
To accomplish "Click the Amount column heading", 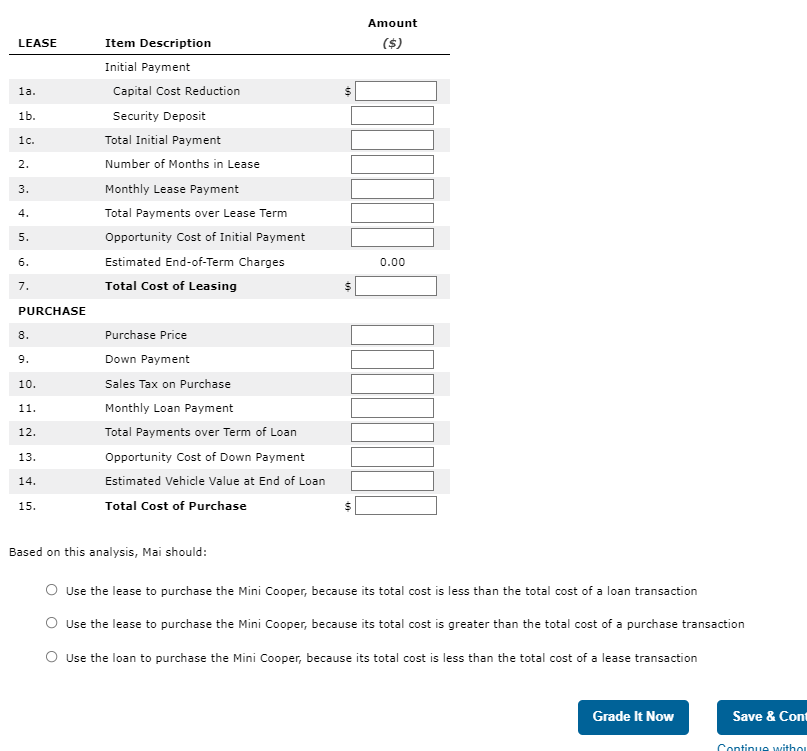I will click(392, 23).
